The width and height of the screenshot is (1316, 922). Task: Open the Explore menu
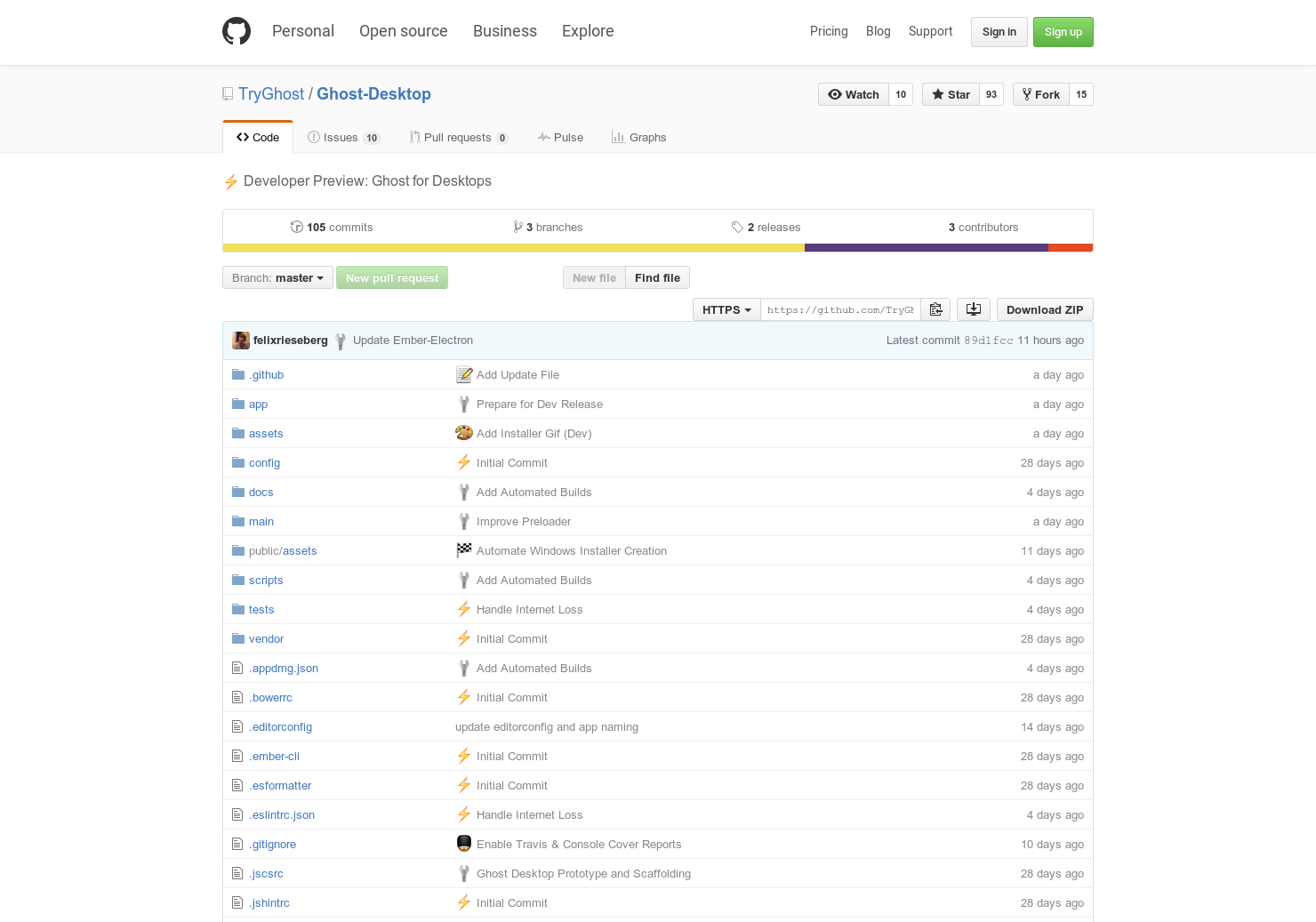[x=588, y=31]
